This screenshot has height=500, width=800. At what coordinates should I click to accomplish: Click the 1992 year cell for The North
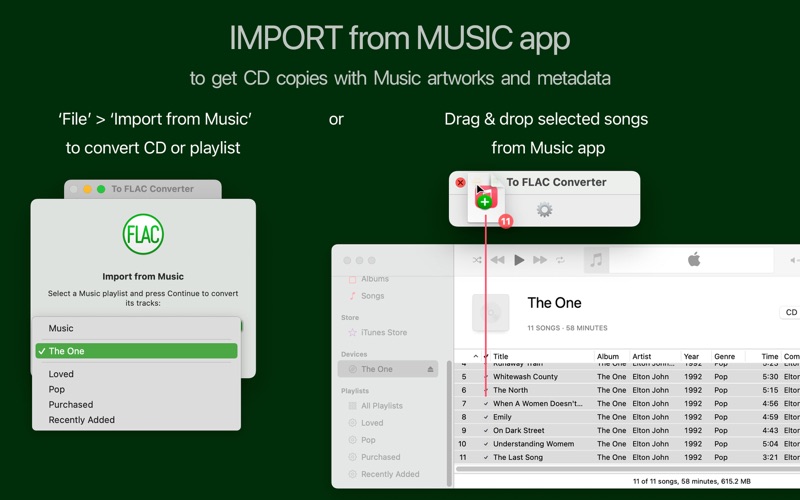coord(693,390)
